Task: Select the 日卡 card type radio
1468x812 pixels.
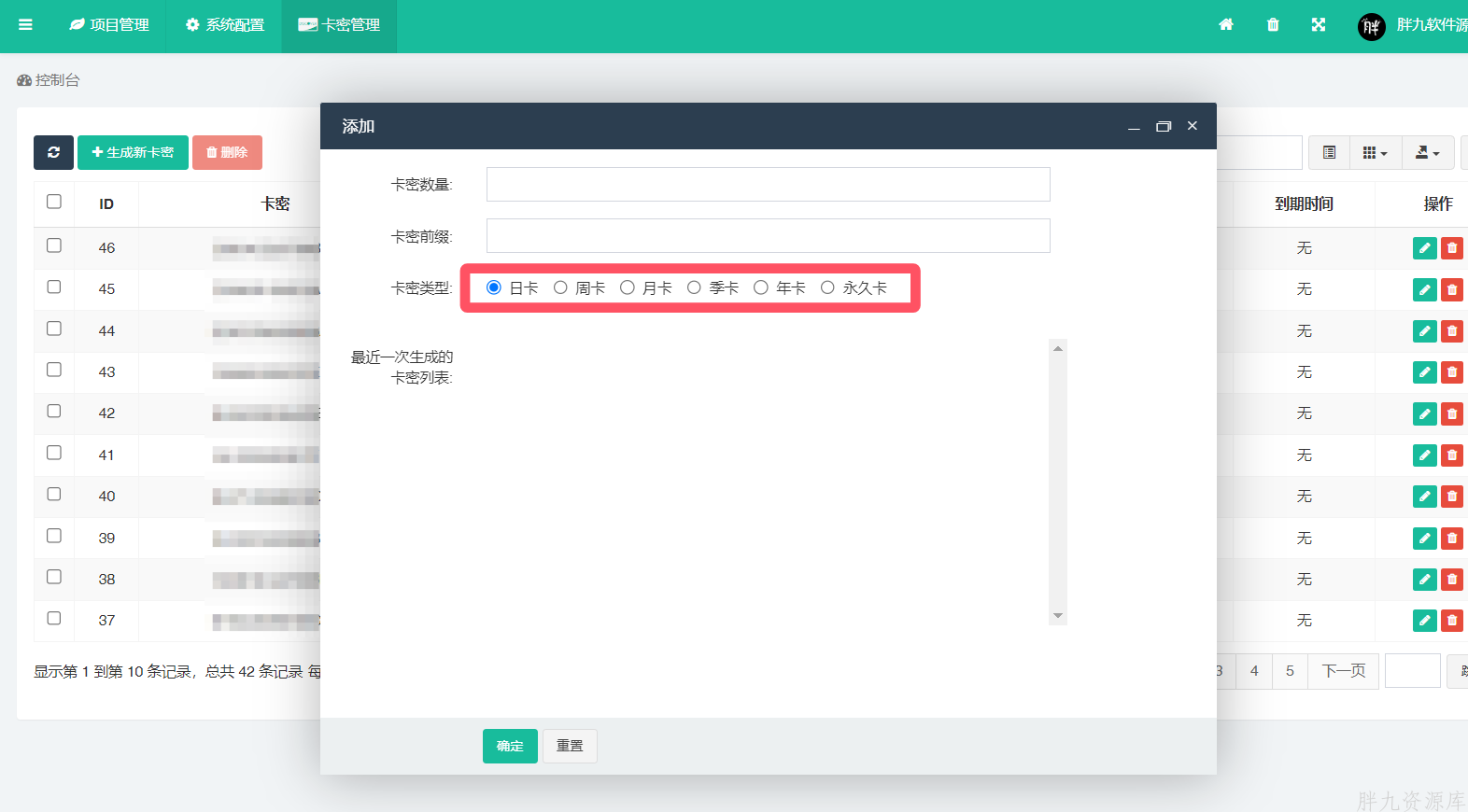Action: coord(494,287)
